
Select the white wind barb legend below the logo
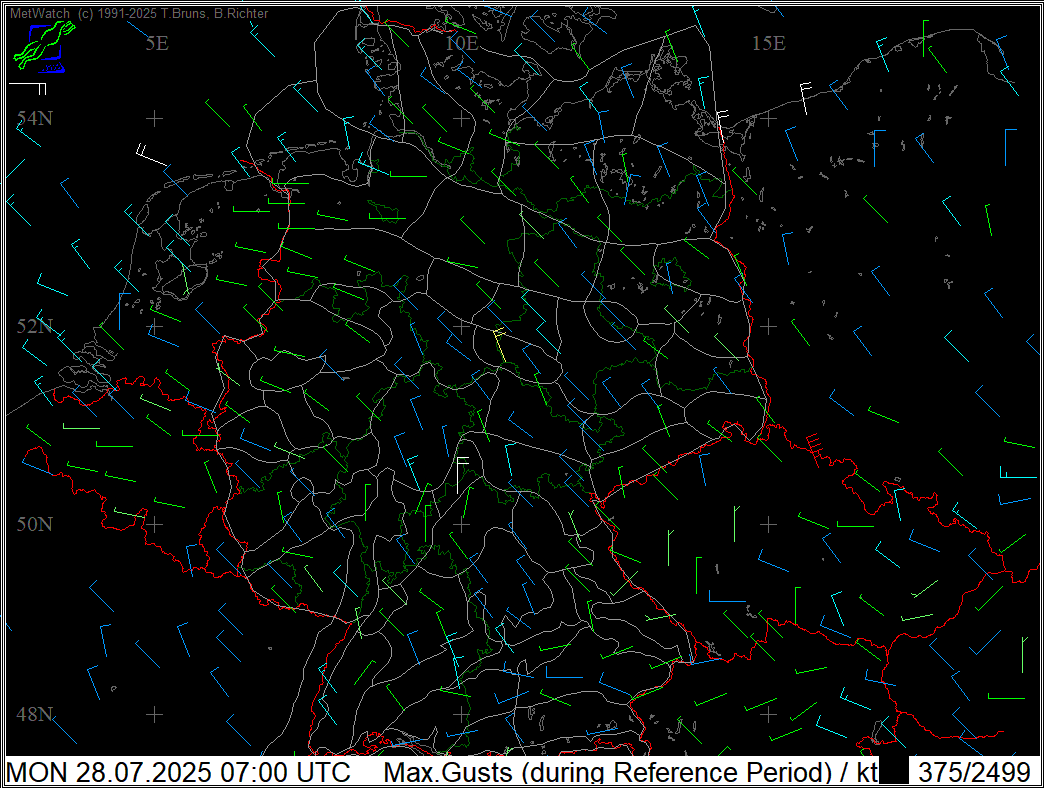coord(28,88)
